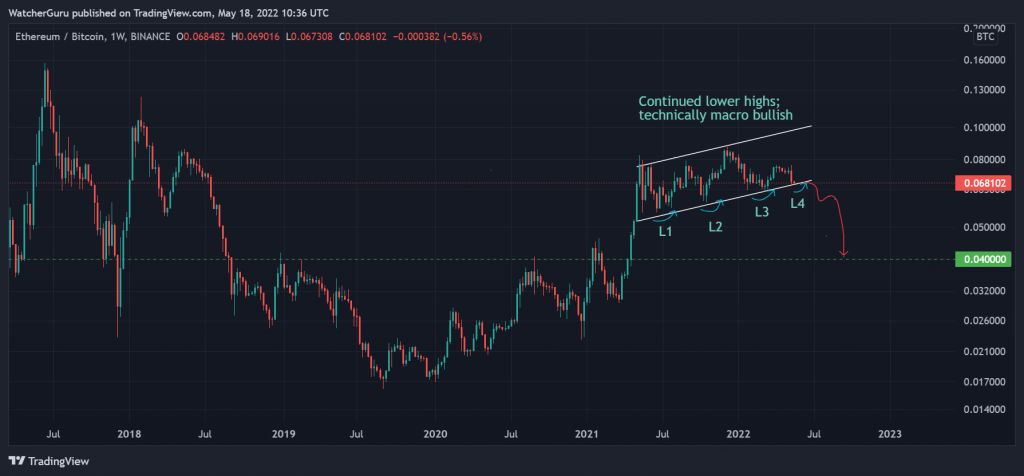The width and height of the screenshot is (1024, 476).
Task: Click the open value O0.068482
Action: [202, 37]
